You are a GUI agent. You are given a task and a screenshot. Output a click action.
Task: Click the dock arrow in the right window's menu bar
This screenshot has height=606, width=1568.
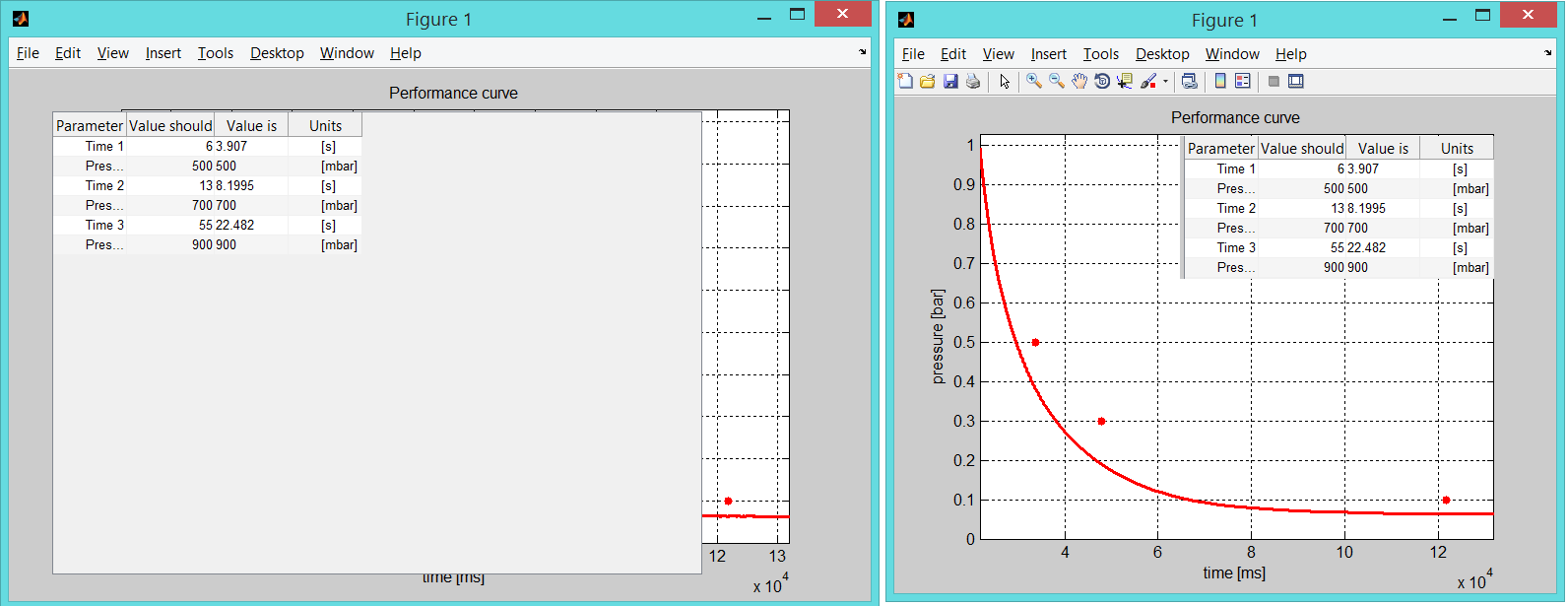pyautogui.click(x=1548, y=53)
